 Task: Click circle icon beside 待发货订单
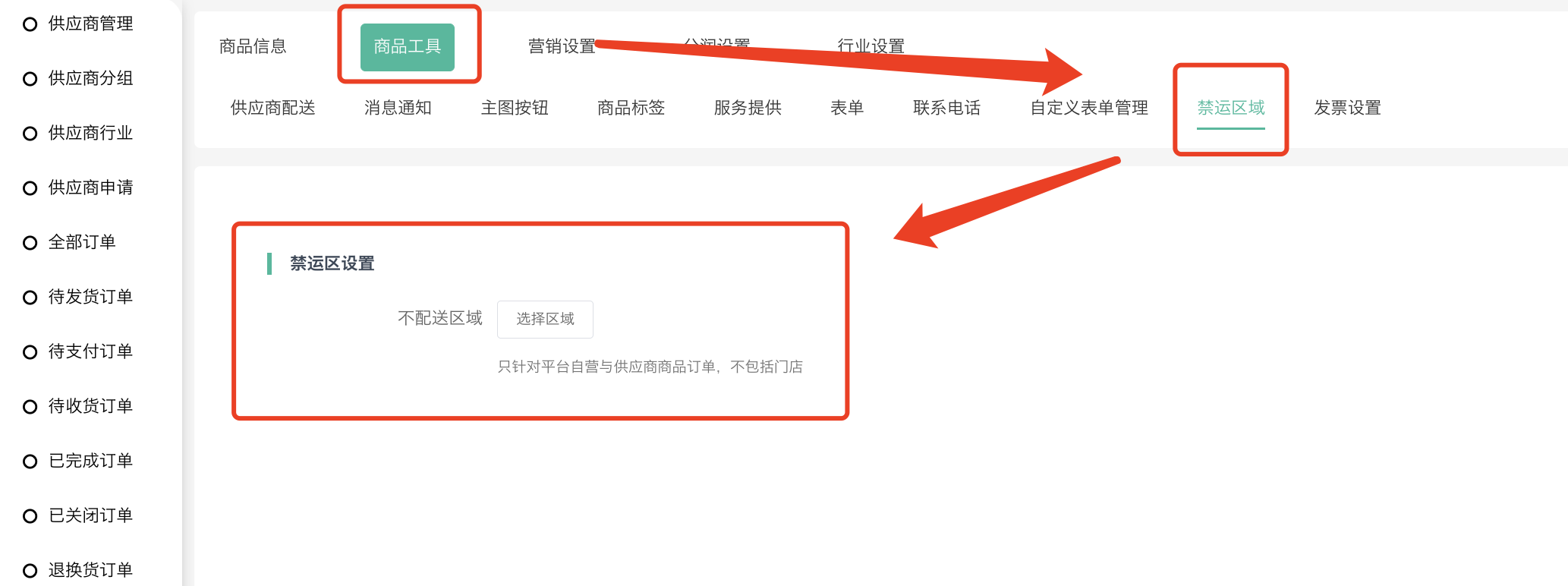(30, 298)
